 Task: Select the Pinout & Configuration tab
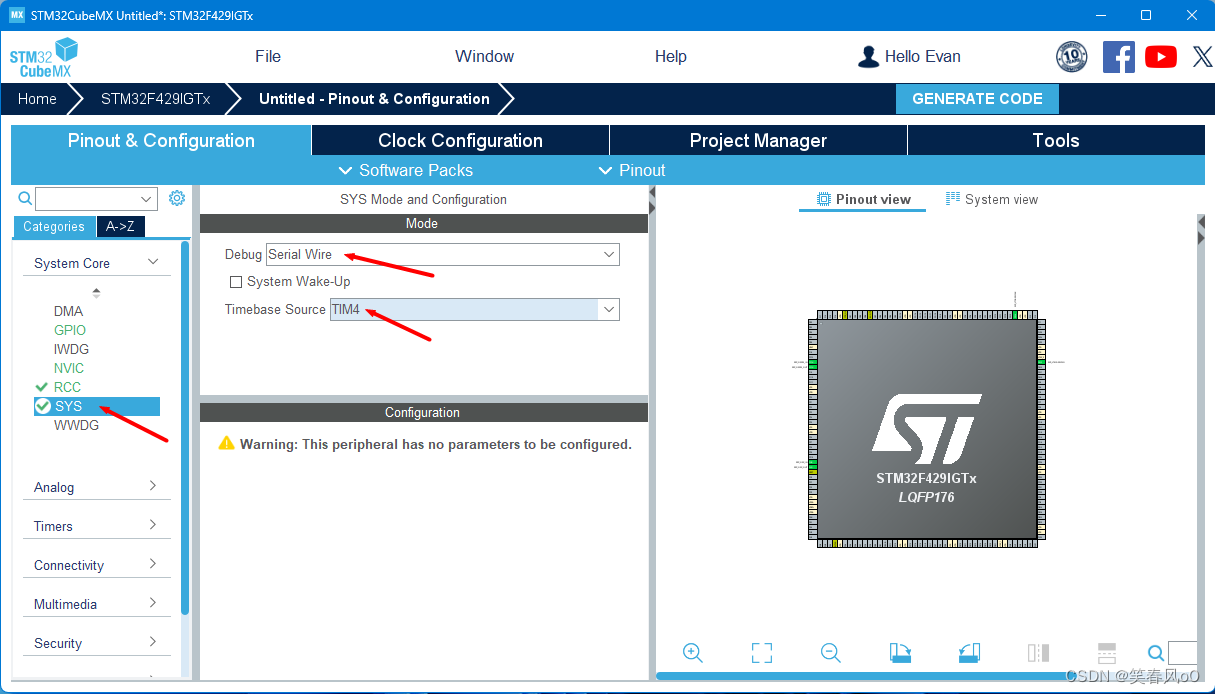(x=161, y=141)
